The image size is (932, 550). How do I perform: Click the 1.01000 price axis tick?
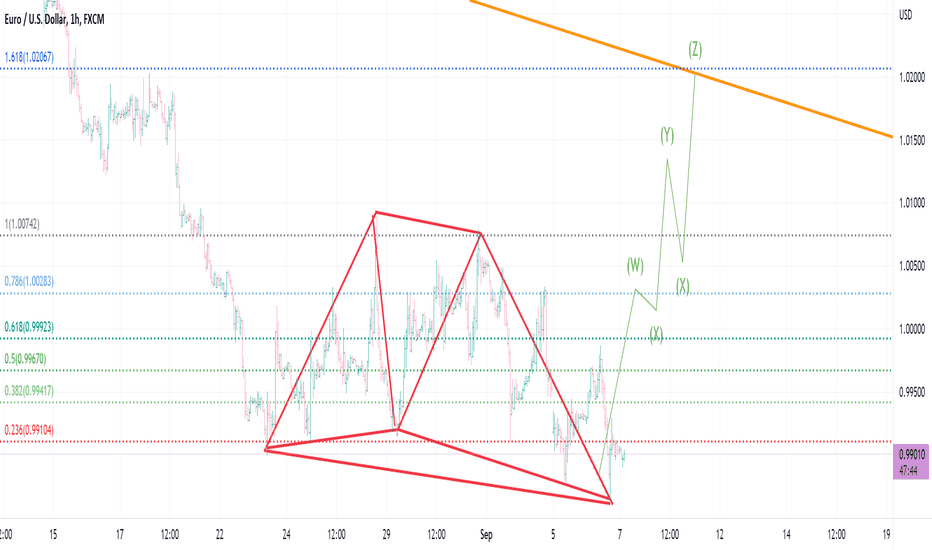[912, 203]
